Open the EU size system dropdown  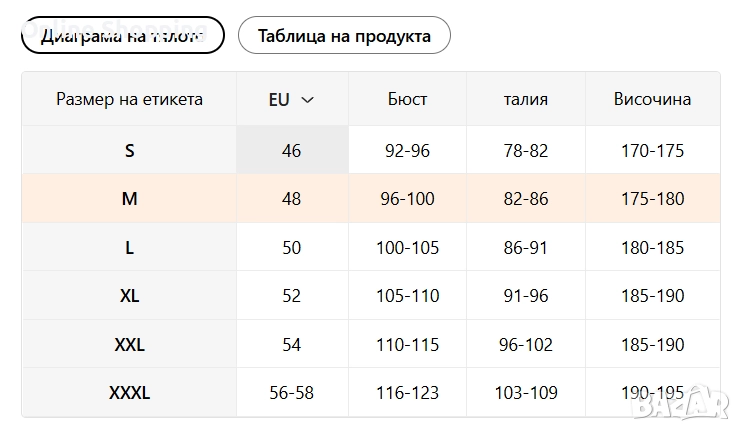click(292, 99)
